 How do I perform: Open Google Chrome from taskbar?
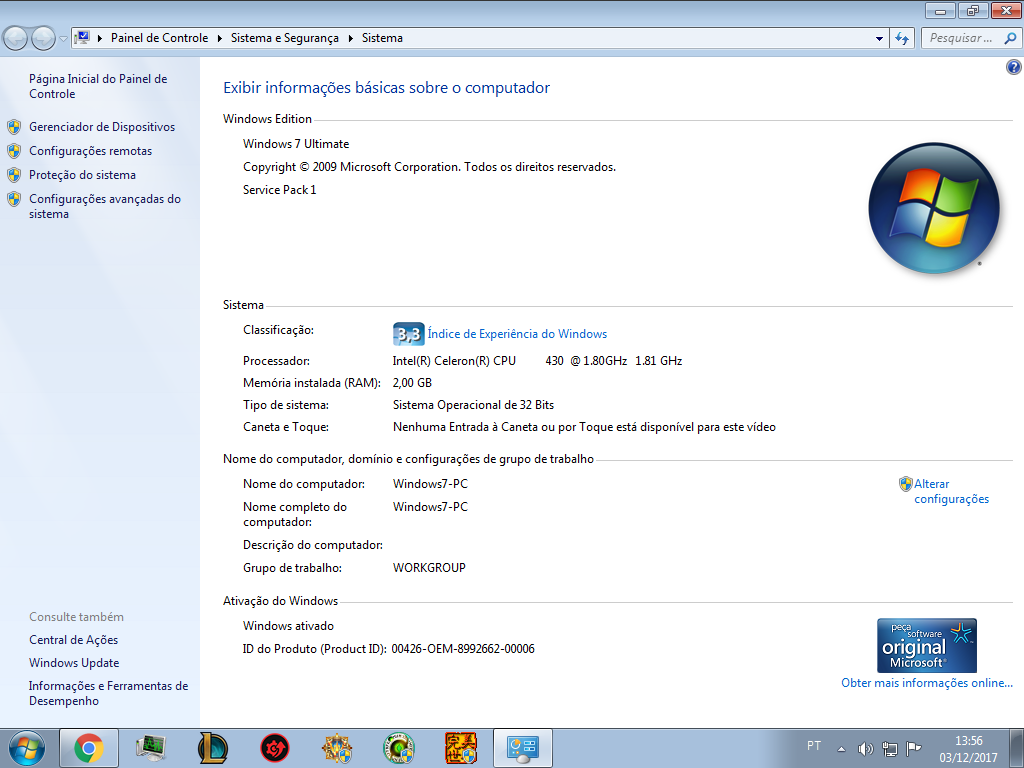(x=89, y=748)
